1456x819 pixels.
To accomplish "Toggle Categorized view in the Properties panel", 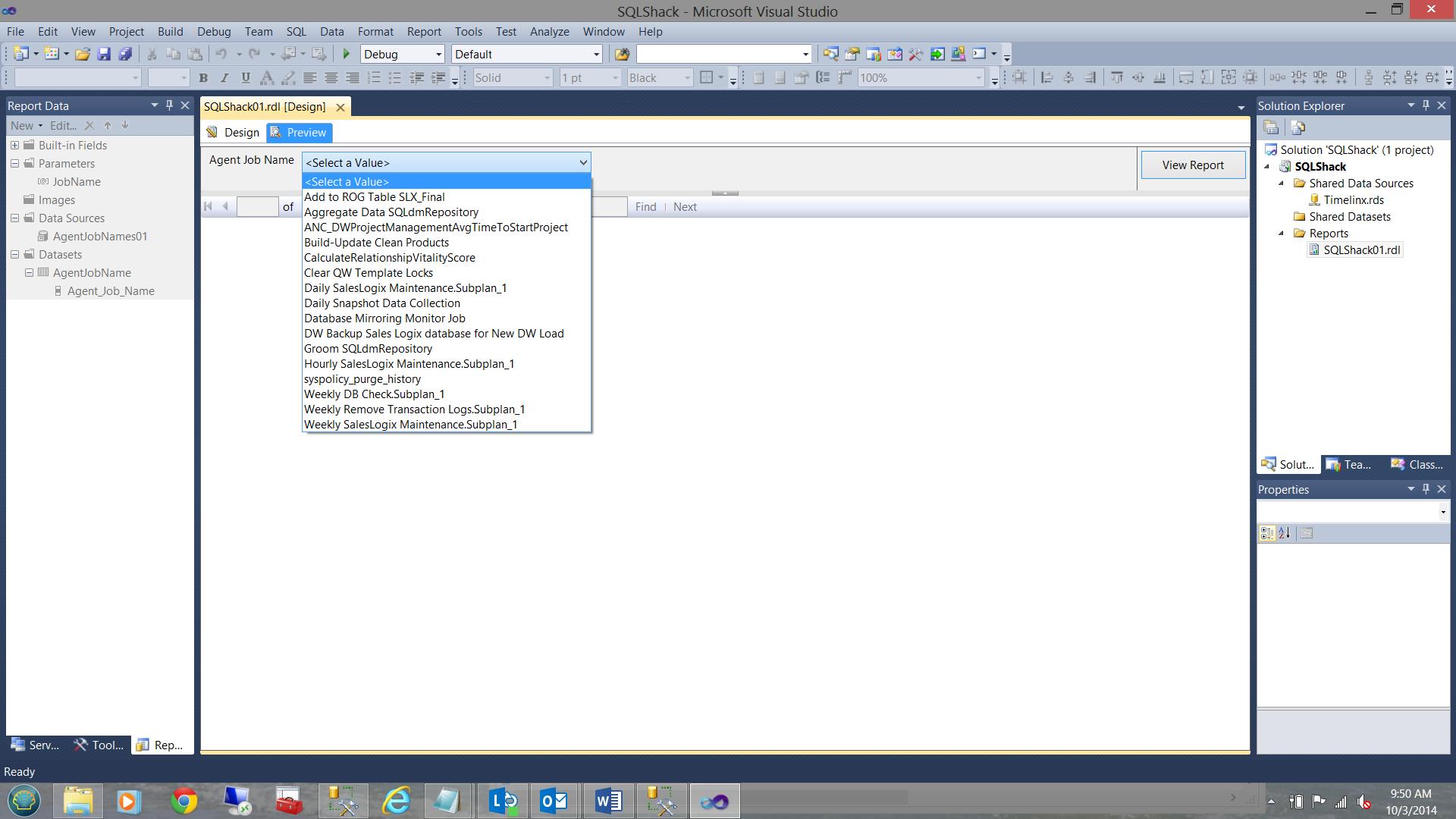I will point(1266,533).
